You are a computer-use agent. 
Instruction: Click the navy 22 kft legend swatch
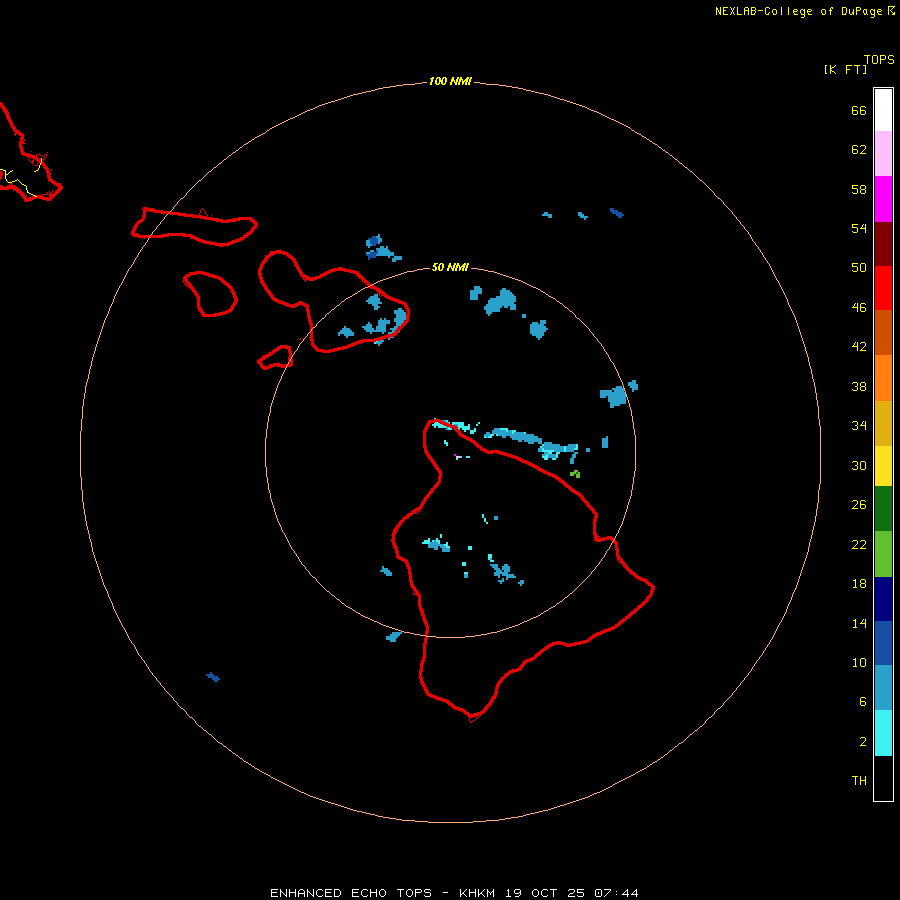coord(883,599)
